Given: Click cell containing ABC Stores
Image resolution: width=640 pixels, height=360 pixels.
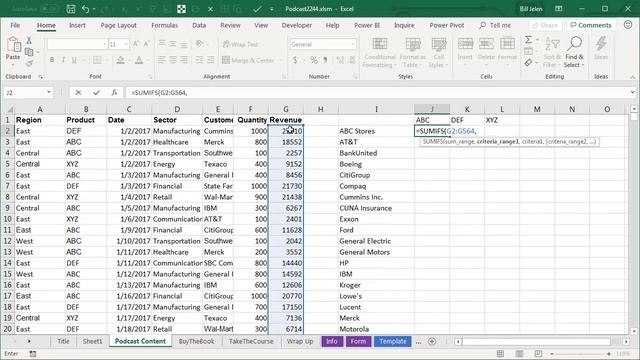Looking at the screenshot, I should [x=376, y=131].
